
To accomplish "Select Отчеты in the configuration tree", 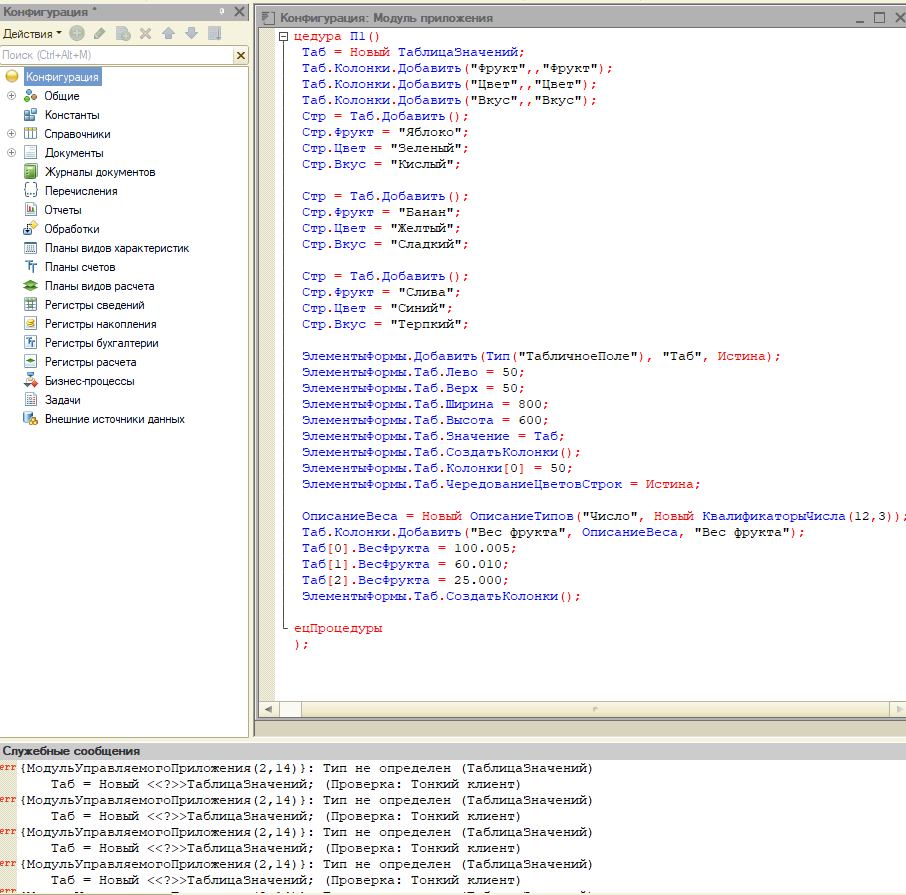I will (63, 210).
